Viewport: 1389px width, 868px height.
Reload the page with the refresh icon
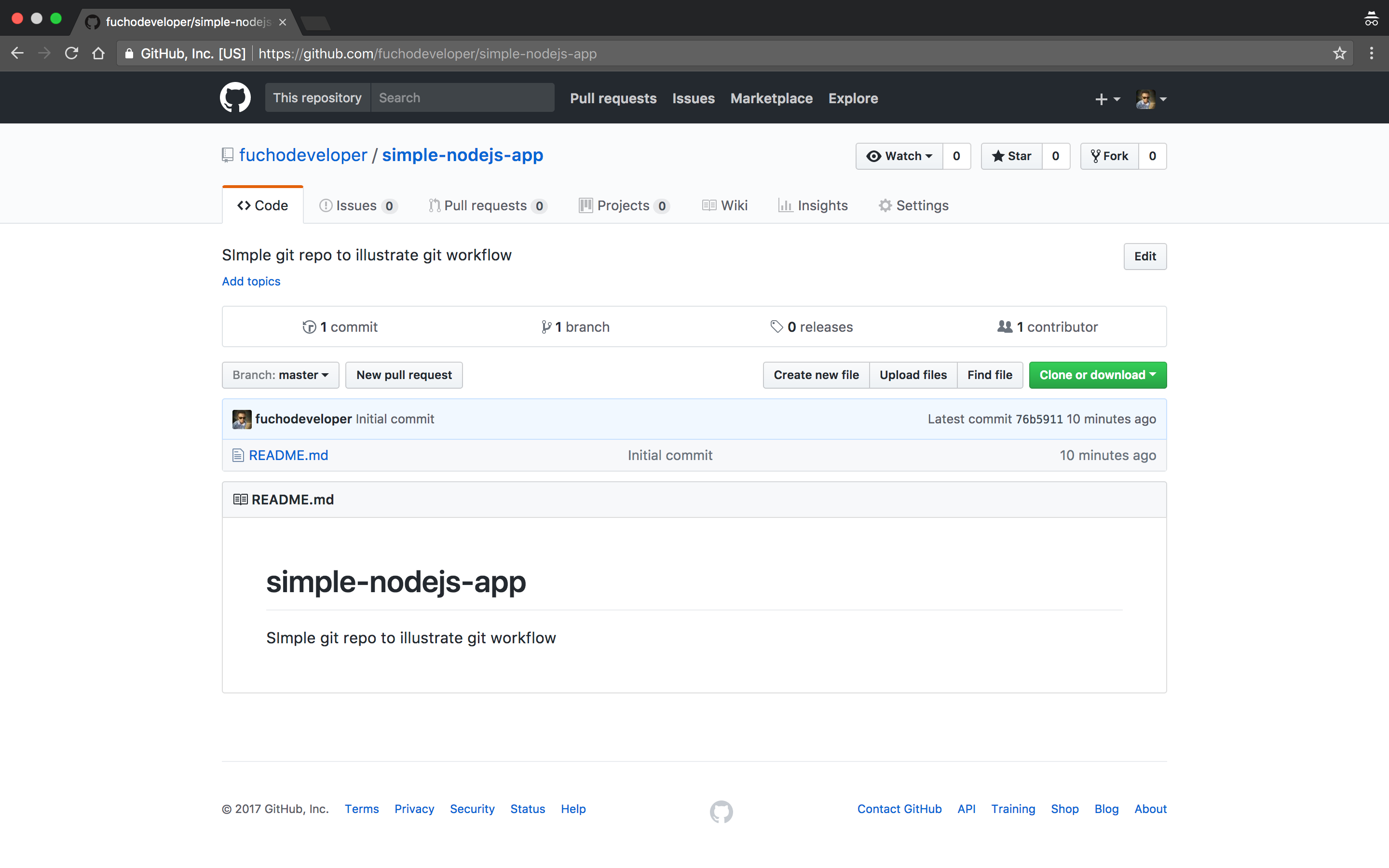click(71, 54)
